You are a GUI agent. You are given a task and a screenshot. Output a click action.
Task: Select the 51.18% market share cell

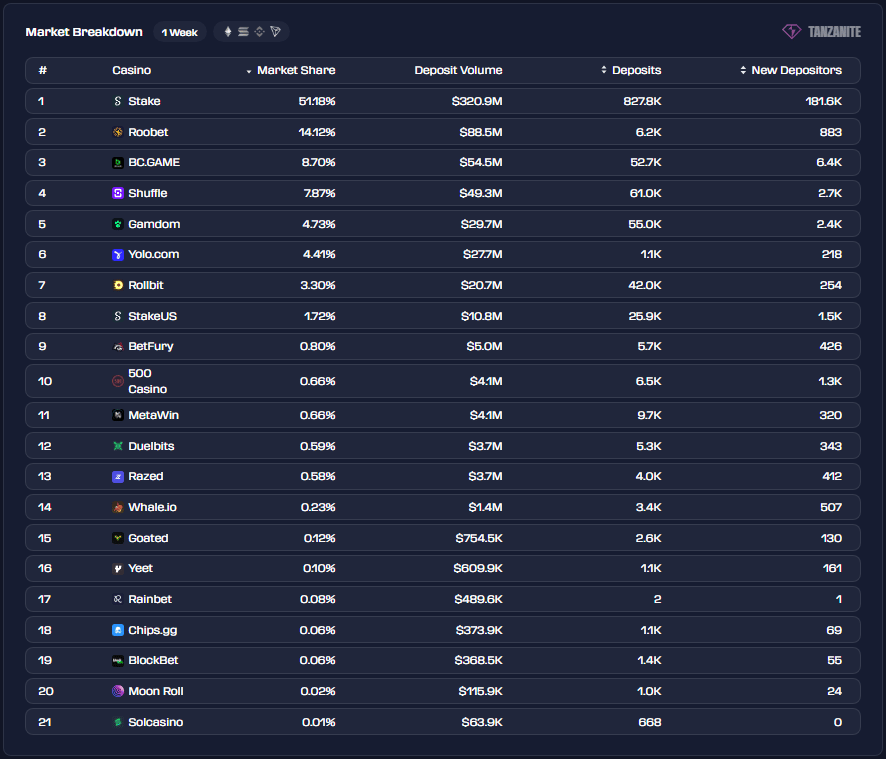(x=317, y=101)
